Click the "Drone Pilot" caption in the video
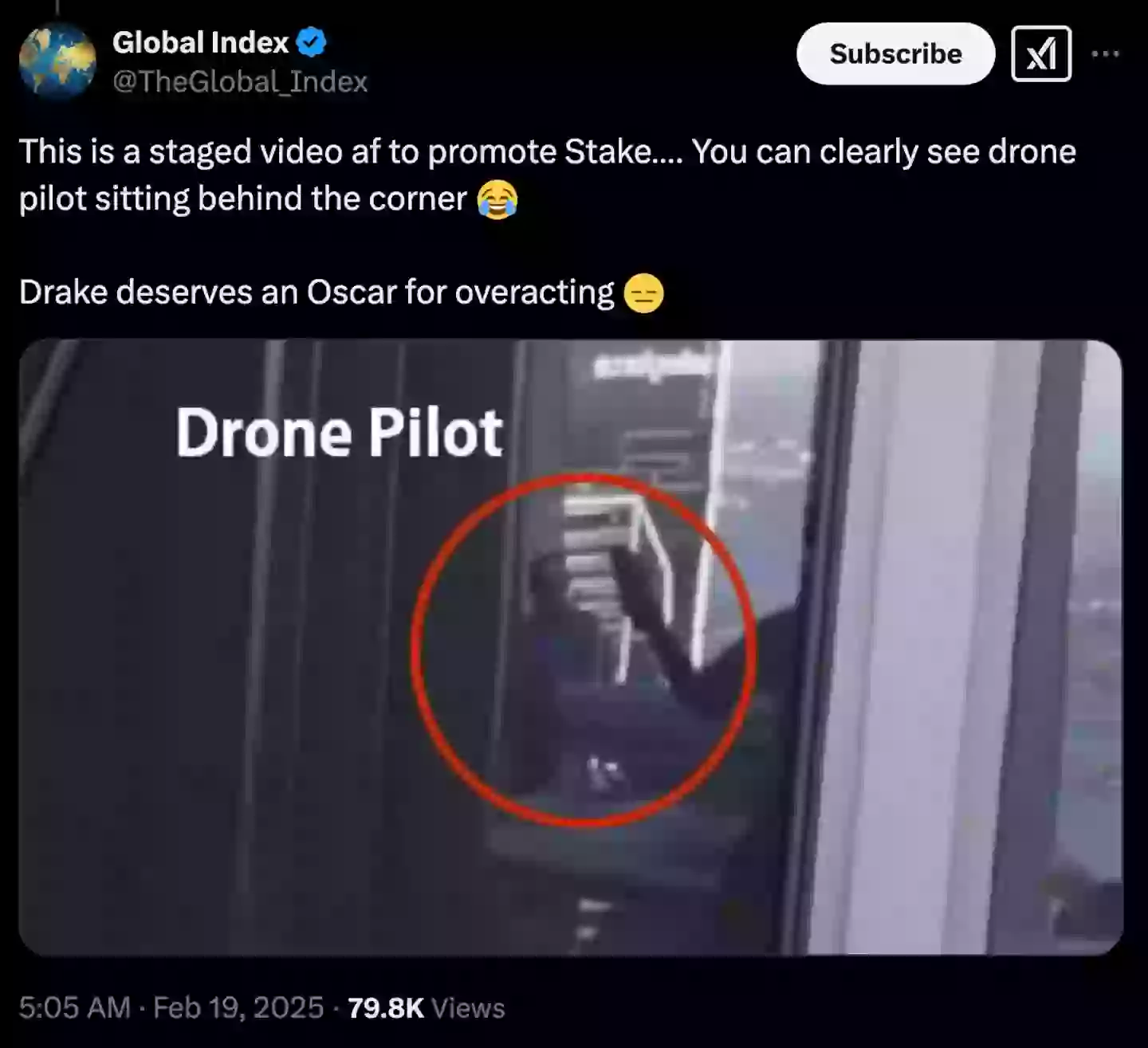1148x1048 pixels. pyautogui.click(x=339, y=433)
